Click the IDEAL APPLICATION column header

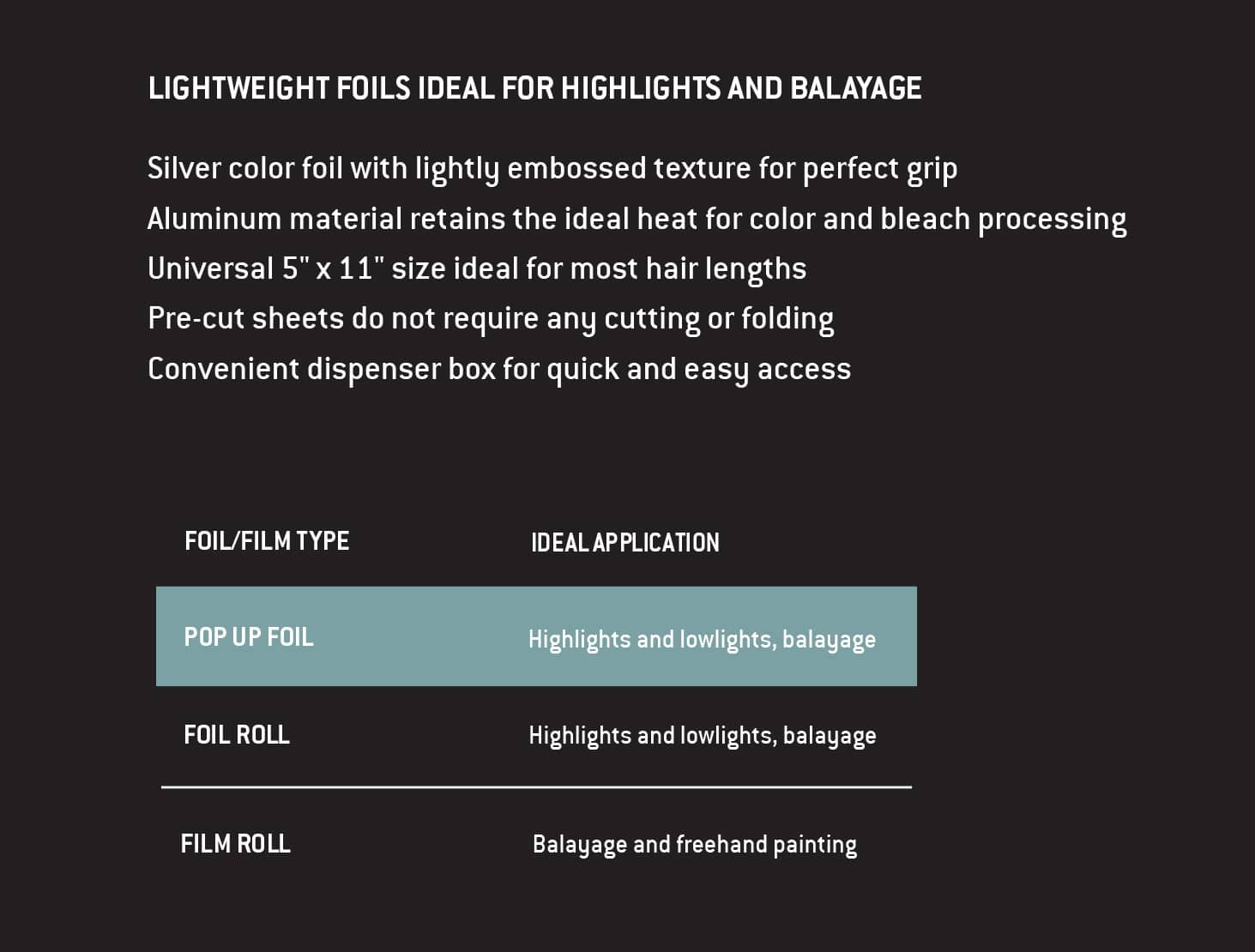tap(624, 543)
